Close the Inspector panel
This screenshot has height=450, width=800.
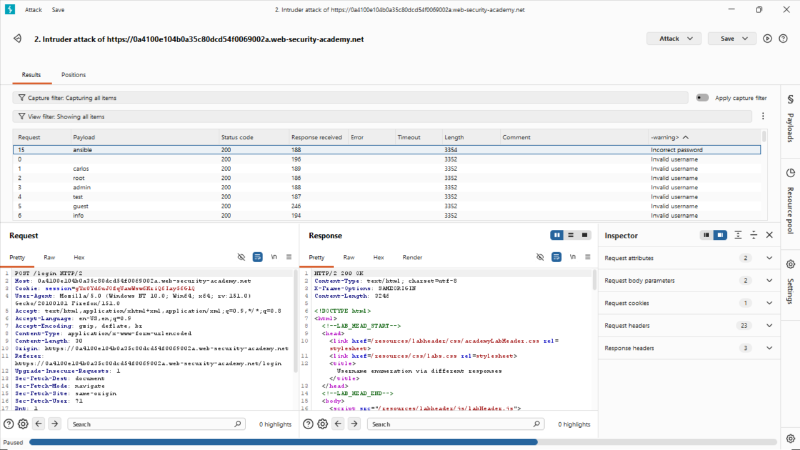point(769,235)
